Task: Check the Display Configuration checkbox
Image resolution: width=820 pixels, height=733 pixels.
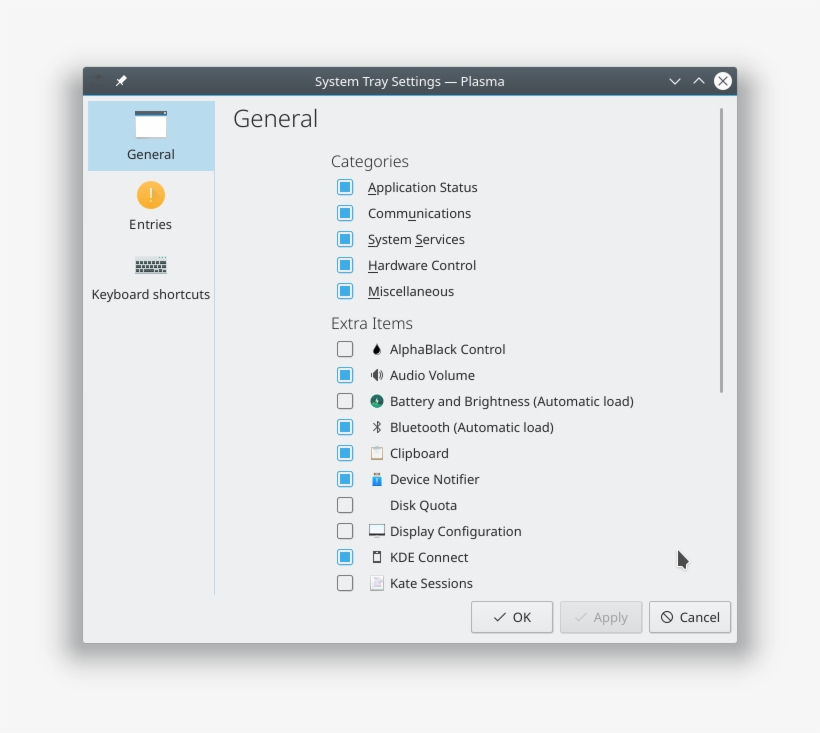Action: (345, 531)
